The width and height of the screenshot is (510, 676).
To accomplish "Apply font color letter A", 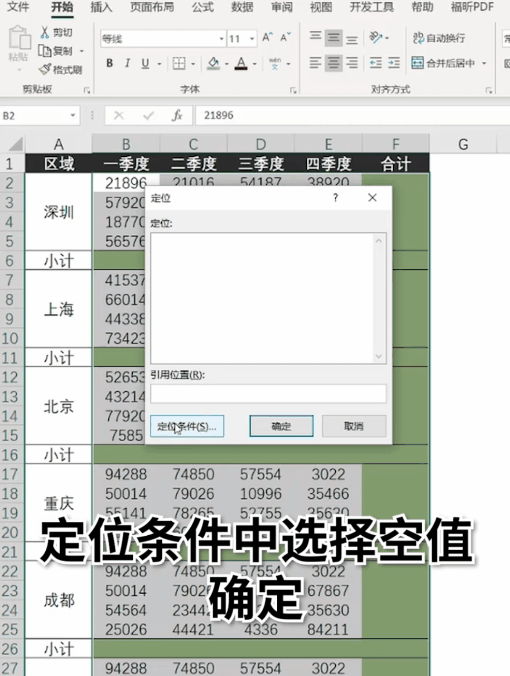I will [241, 63].
